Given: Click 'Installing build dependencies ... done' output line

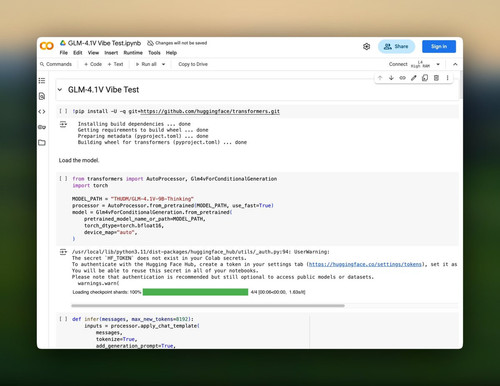Looking at the screenshot, I should (134, 124).
